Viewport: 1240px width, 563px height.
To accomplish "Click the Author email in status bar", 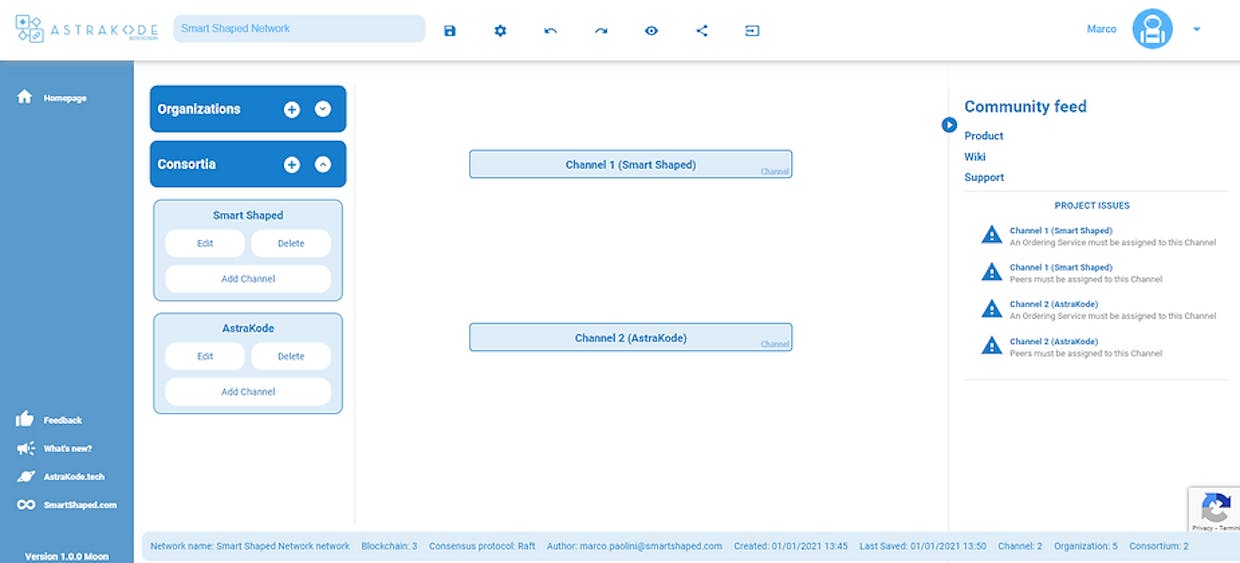I will [634, 546].
